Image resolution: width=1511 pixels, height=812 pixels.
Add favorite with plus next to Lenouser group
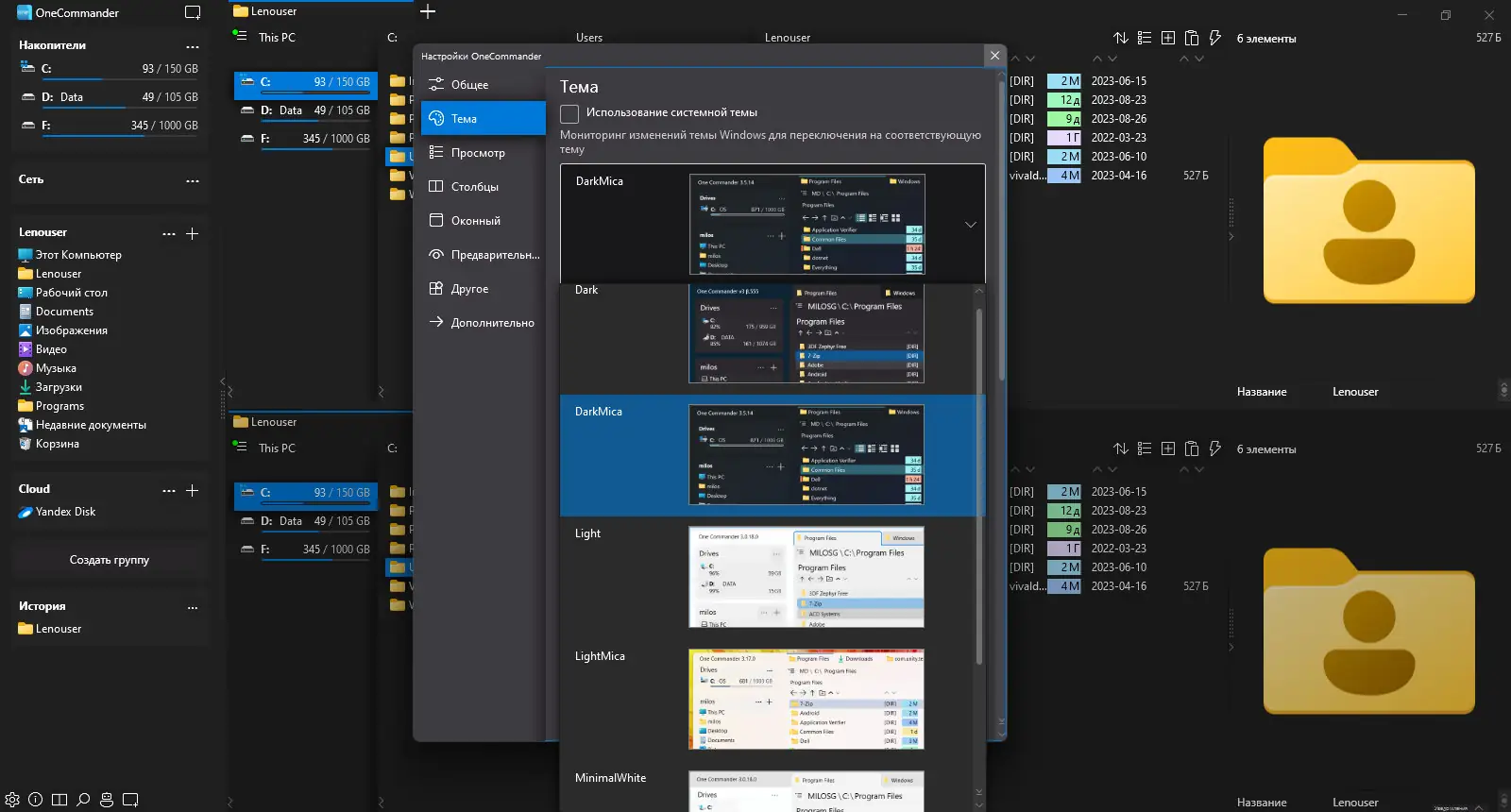coord(192,233)
